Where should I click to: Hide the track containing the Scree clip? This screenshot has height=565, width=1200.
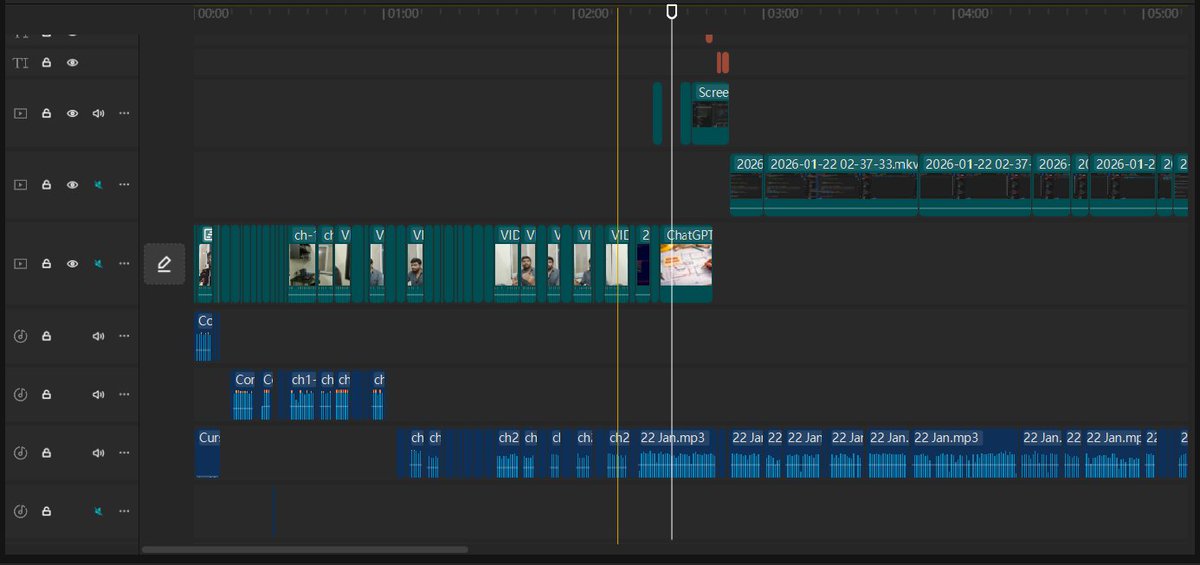click(72, 113)
